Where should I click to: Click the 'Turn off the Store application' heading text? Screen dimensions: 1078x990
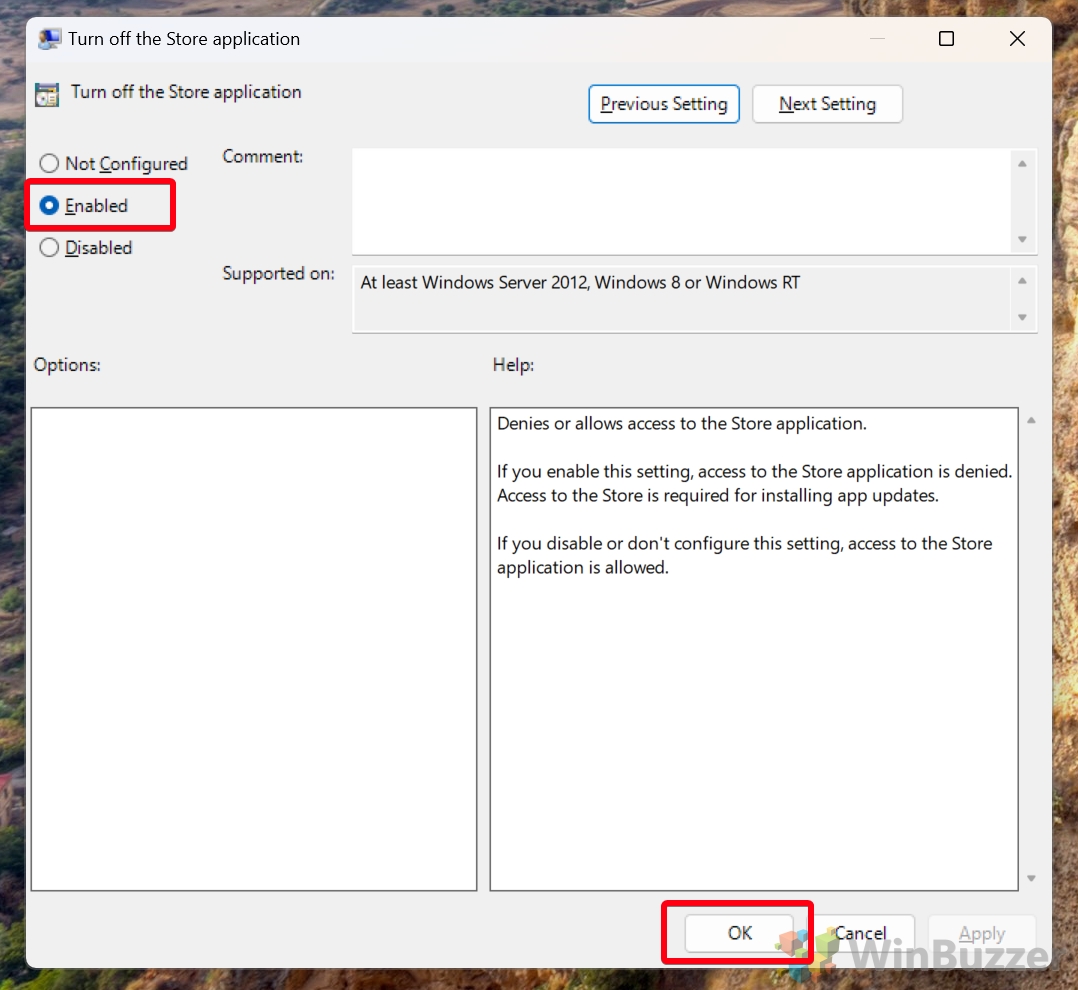tap(186, 92)
